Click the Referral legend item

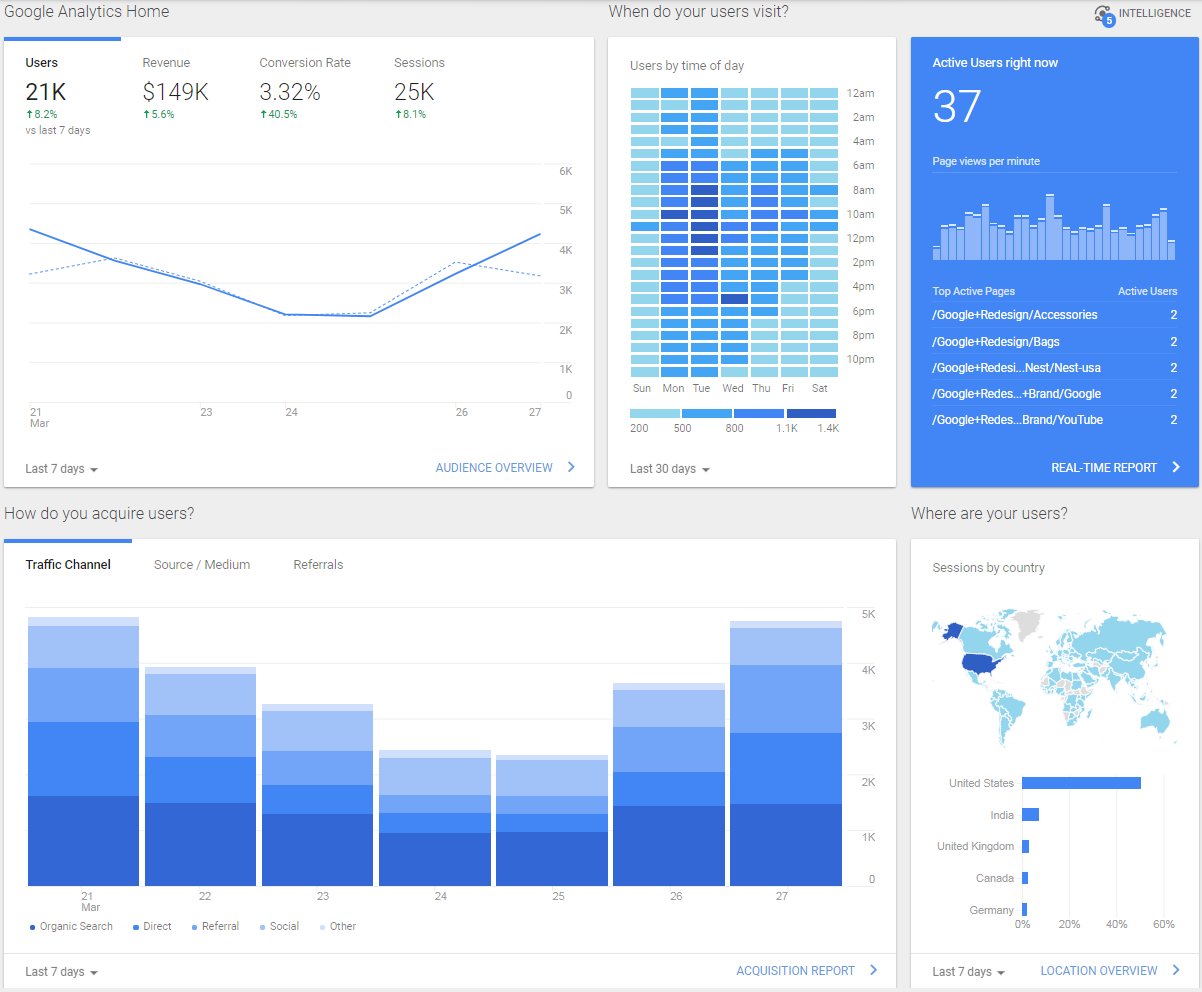point(215,927)
